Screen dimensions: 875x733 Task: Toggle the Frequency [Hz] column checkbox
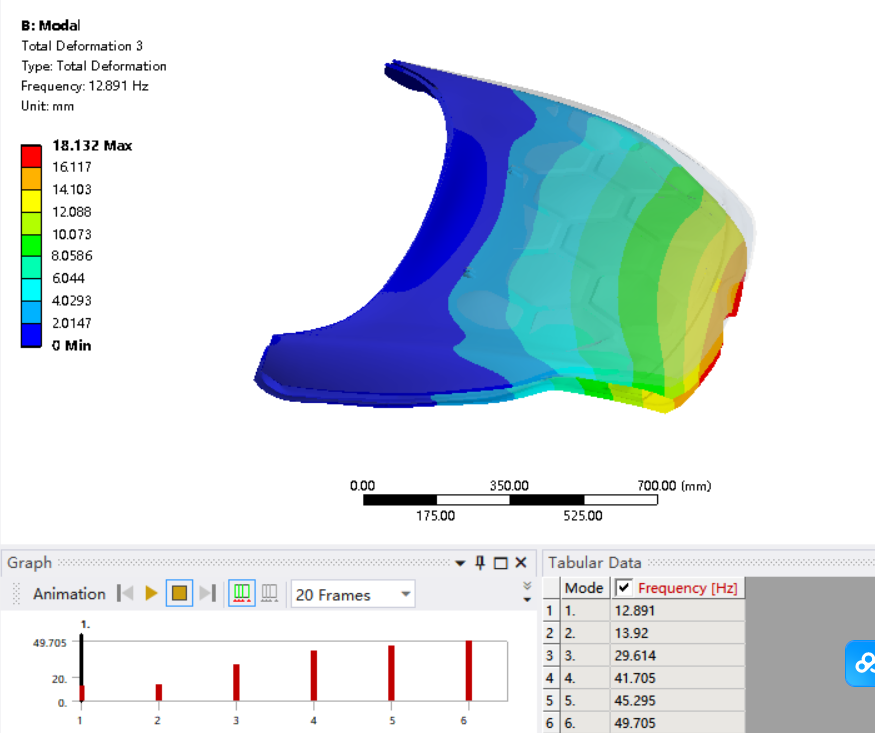click(623, 587)
